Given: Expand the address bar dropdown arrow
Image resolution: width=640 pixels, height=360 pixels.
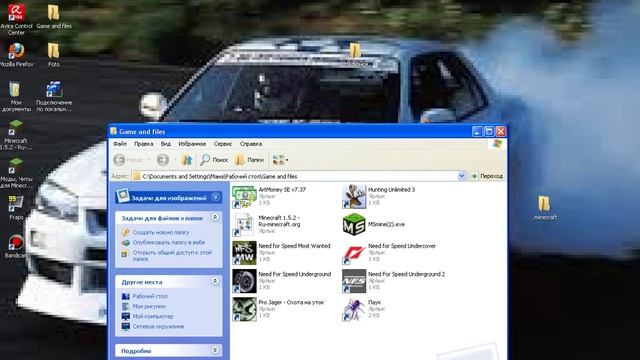Looking at the screenshot, I should (x=461, y=176).
